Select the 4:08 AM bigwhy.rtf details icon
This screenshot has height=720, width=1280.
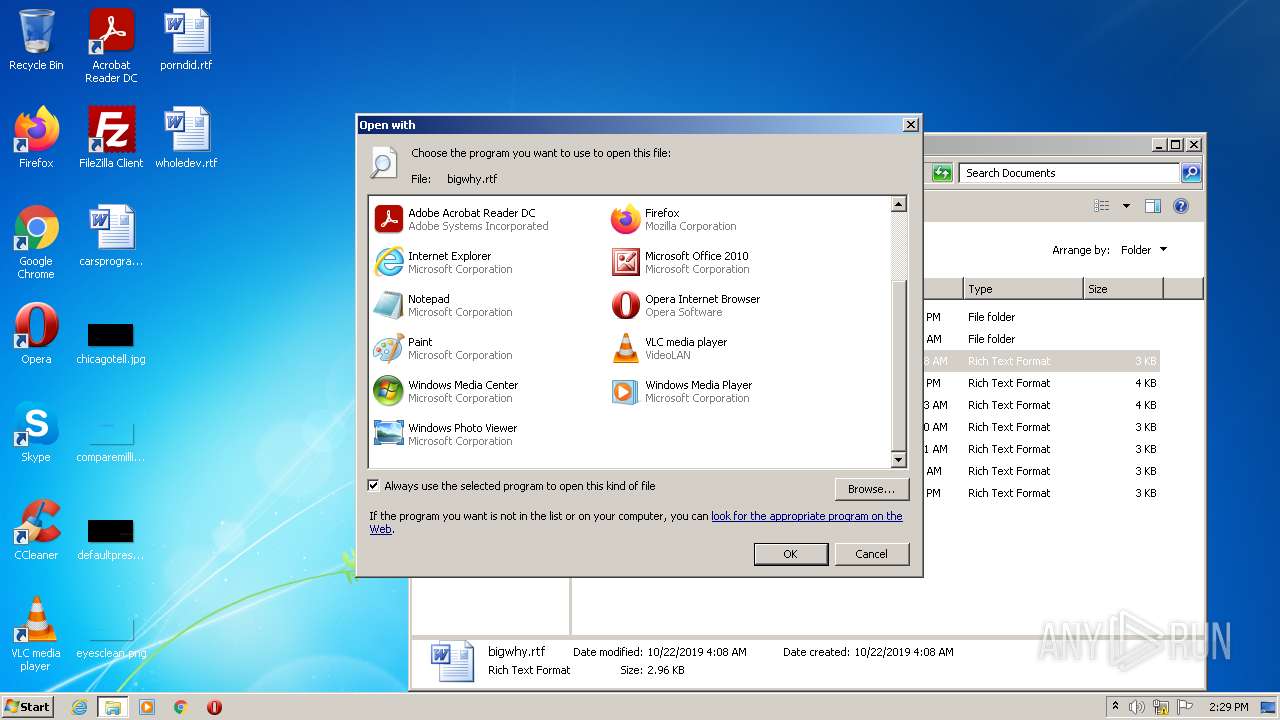point(452,662)
